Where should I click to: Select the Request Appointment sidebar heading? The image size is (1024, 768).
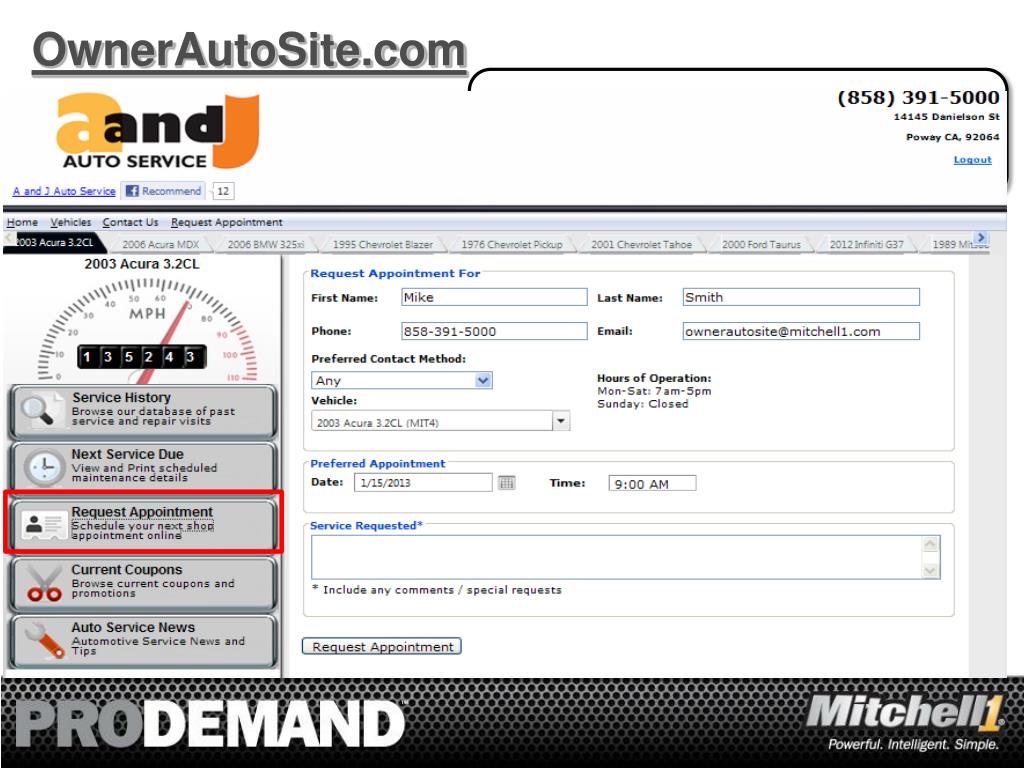pos(142,511)
